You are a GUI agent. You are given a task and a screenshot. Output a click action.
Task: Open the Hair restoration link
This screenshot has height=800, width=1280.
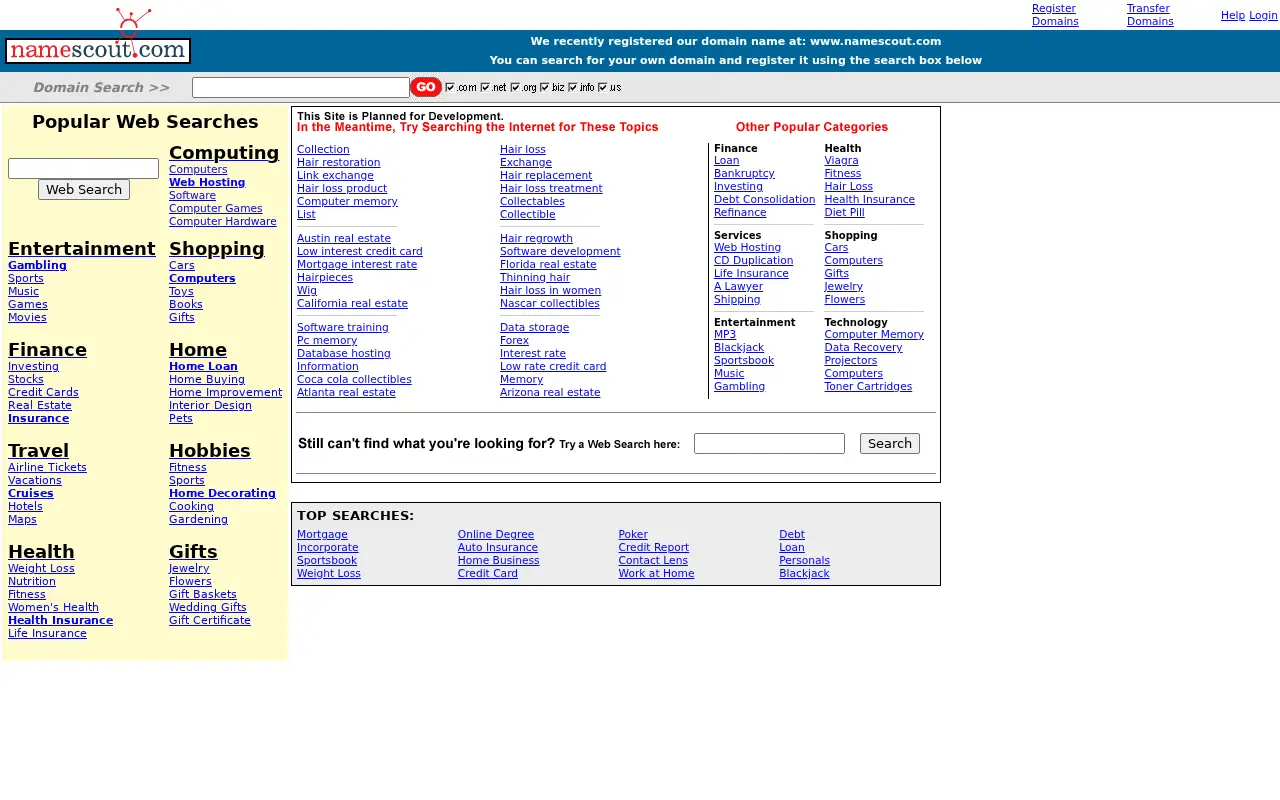click(338, 162)
